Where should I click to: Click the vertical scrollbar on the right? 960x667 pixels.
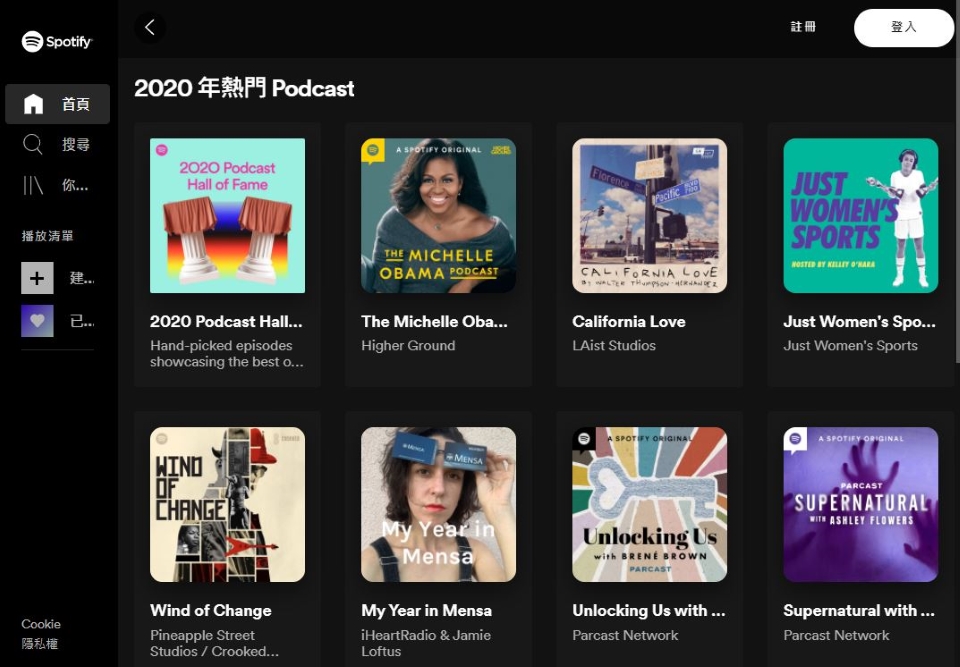click(956, 184)
